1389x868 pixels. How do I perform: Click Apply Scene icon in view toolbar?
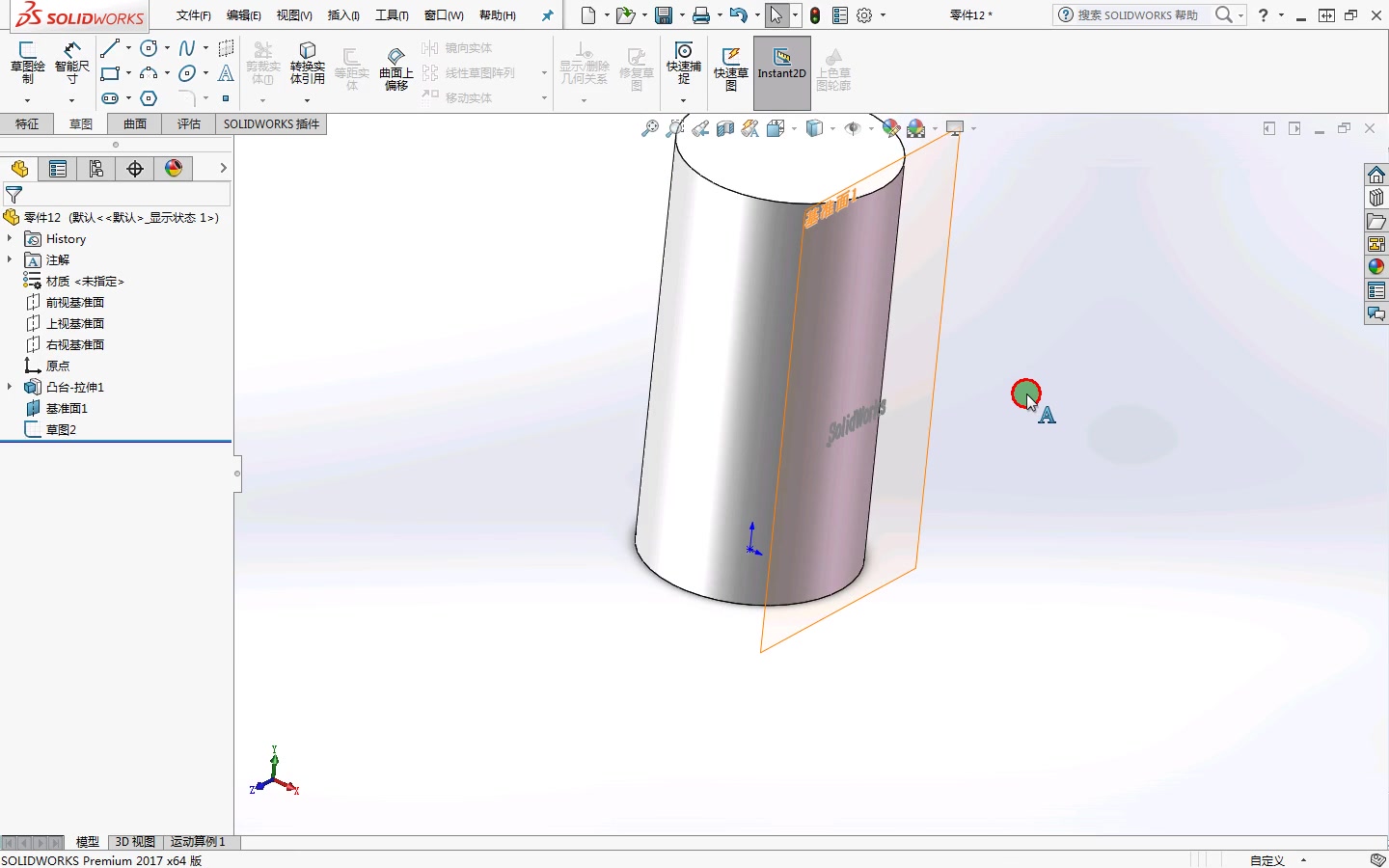click(916, 128)
